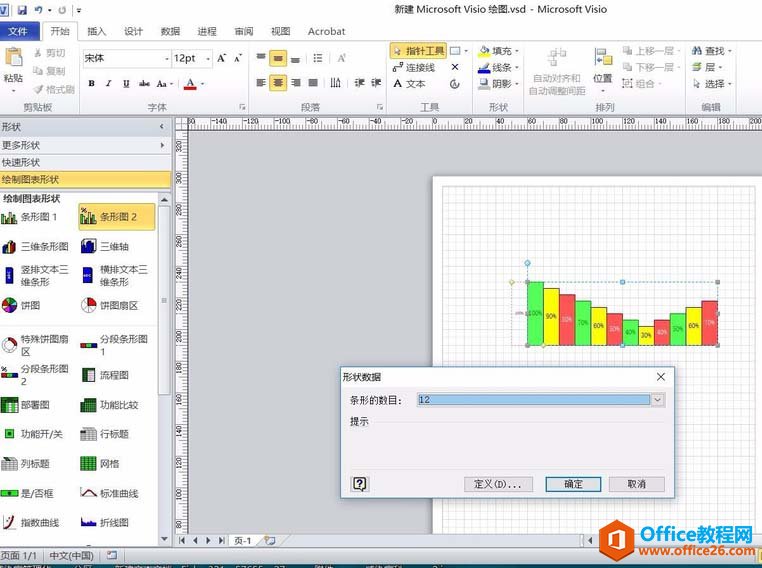Image resolution: width=762 pixels, height=568 pixels.
Task: Open the 设计 ribbon tab
Action: 134,31
